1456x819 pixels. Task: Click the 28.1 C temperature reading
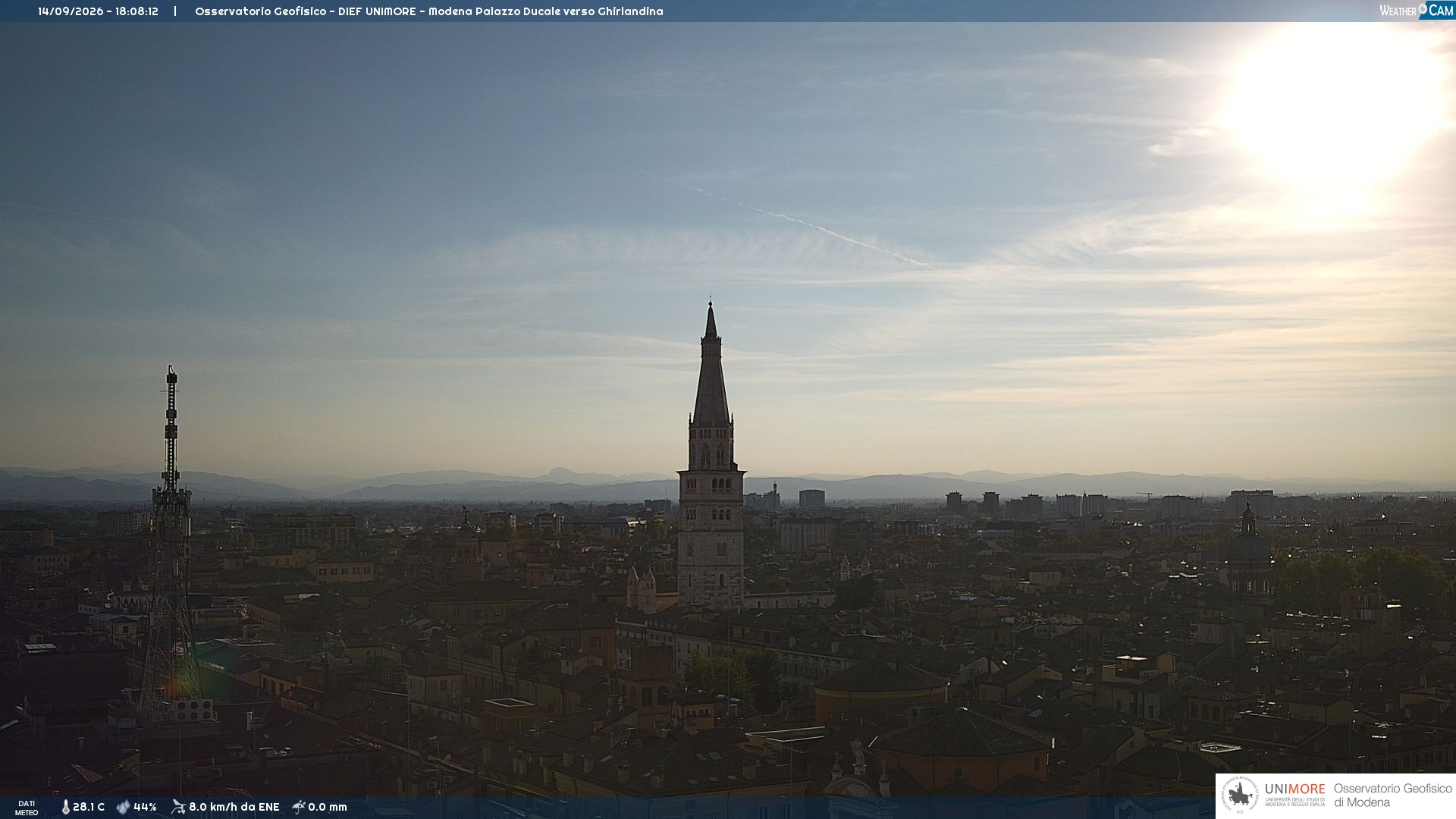pyautogui.click(x=89, y=808)
